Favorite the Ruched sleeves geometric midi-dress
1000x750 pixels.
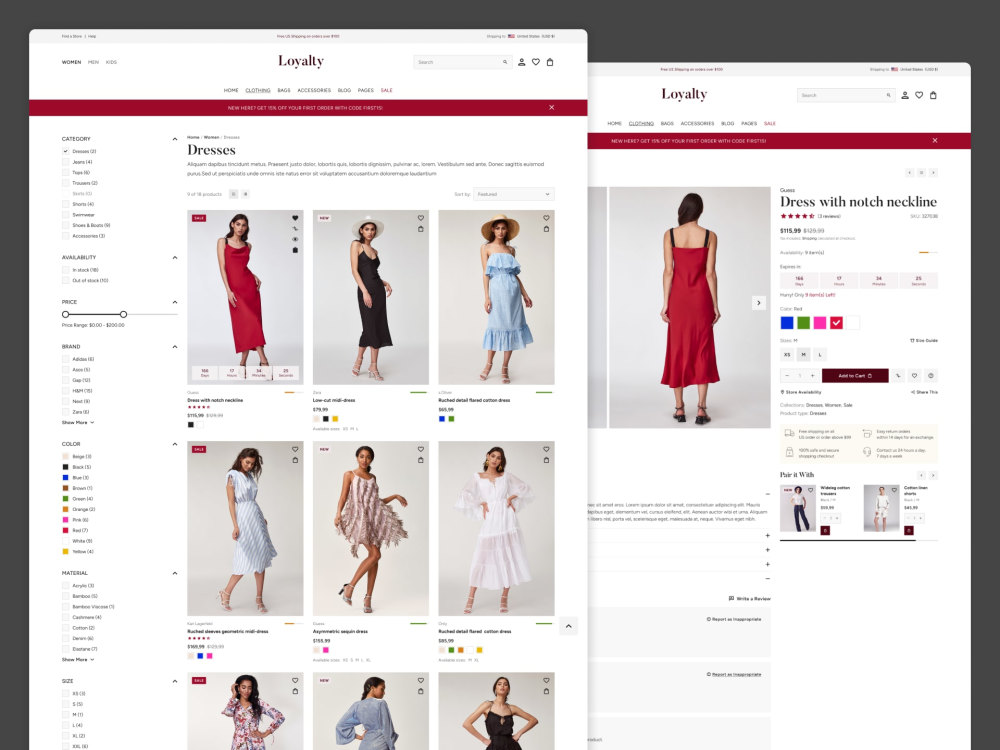(295, 449)
